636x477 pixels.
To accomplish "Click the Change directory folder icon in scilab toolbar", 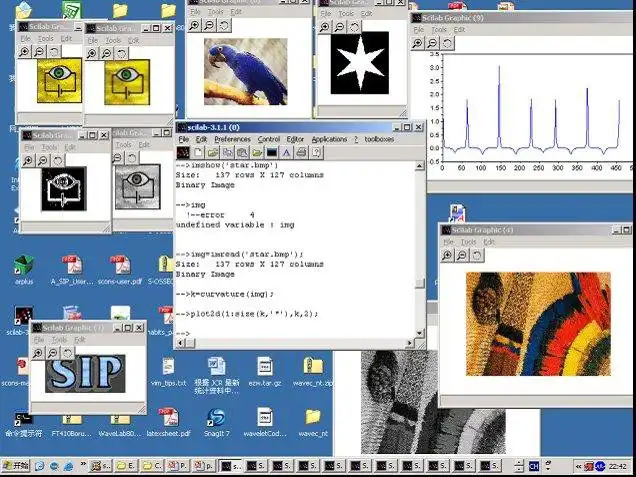I will pos(257,153).
